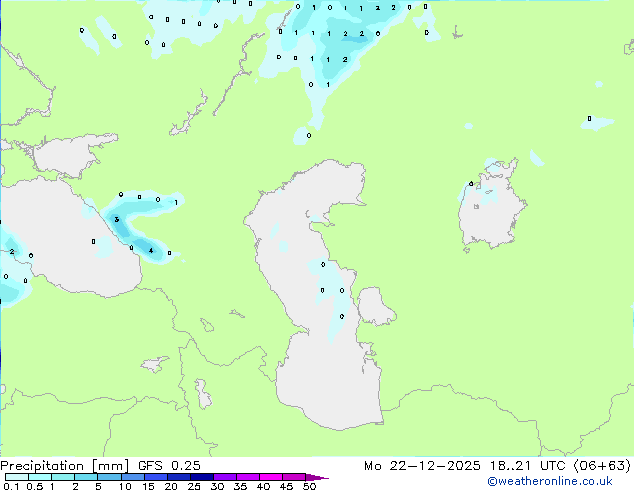
Task: Click the 10–15 mm legend swatch
Action: (132, 477)
